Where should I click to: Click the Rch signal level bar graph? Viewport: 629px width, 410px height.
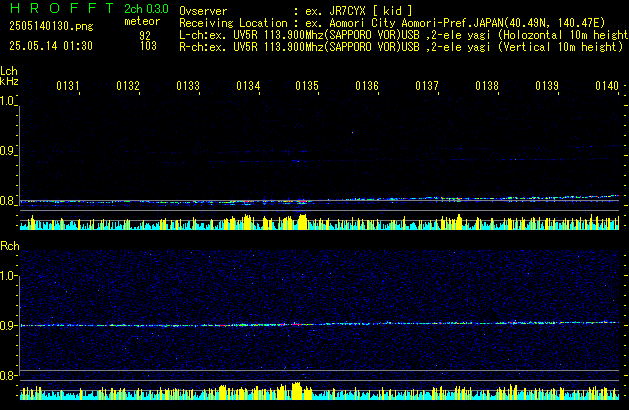click(x=319, y=391)
